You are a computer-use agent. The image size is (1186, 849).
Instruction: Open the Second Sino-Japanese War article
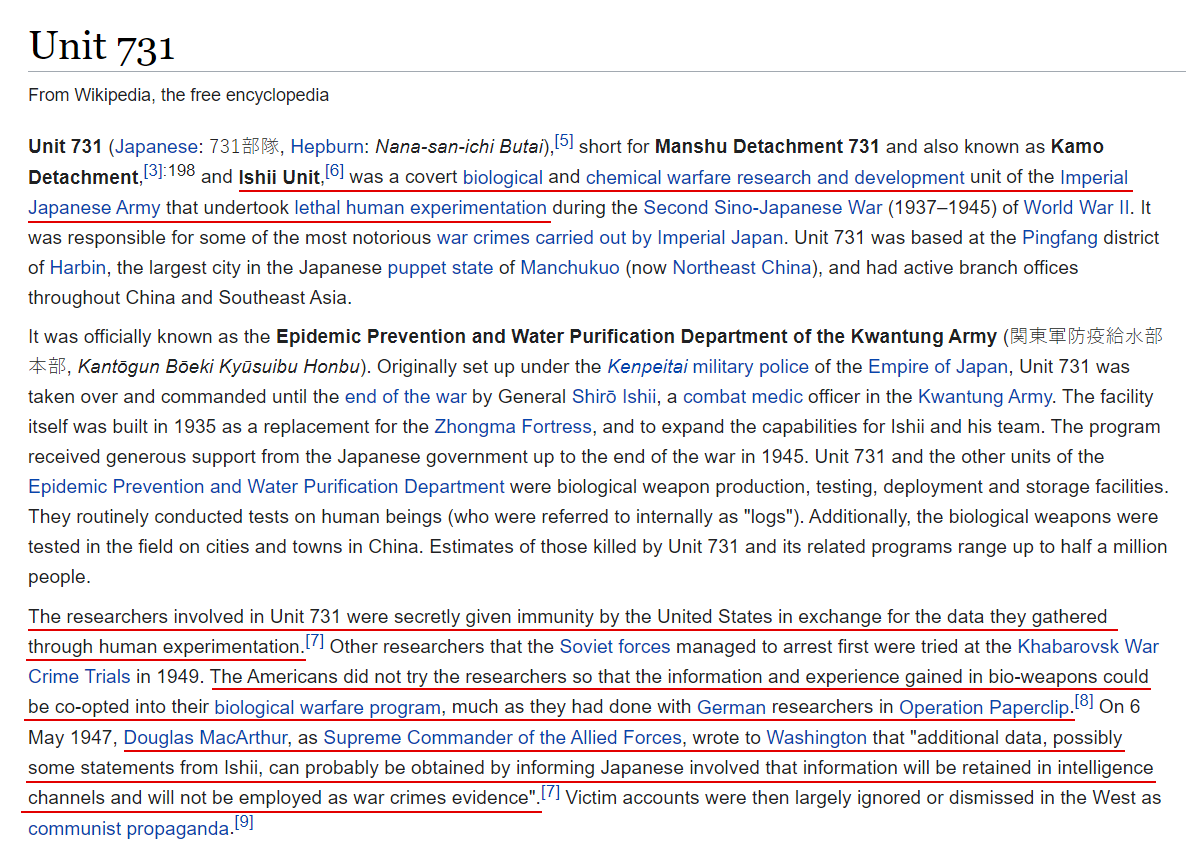pyautogui.click(x=762, y=207)
